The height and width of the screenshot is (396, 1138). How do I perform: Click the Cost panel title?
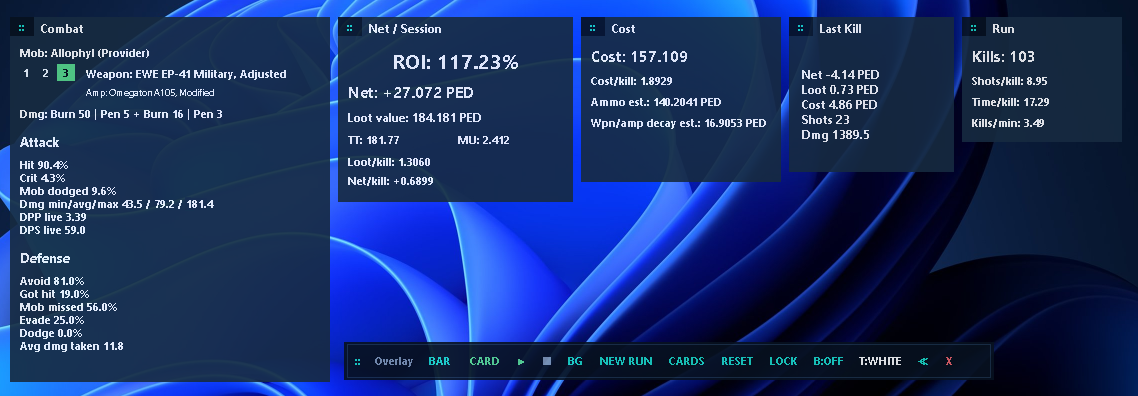click(623, 29)
